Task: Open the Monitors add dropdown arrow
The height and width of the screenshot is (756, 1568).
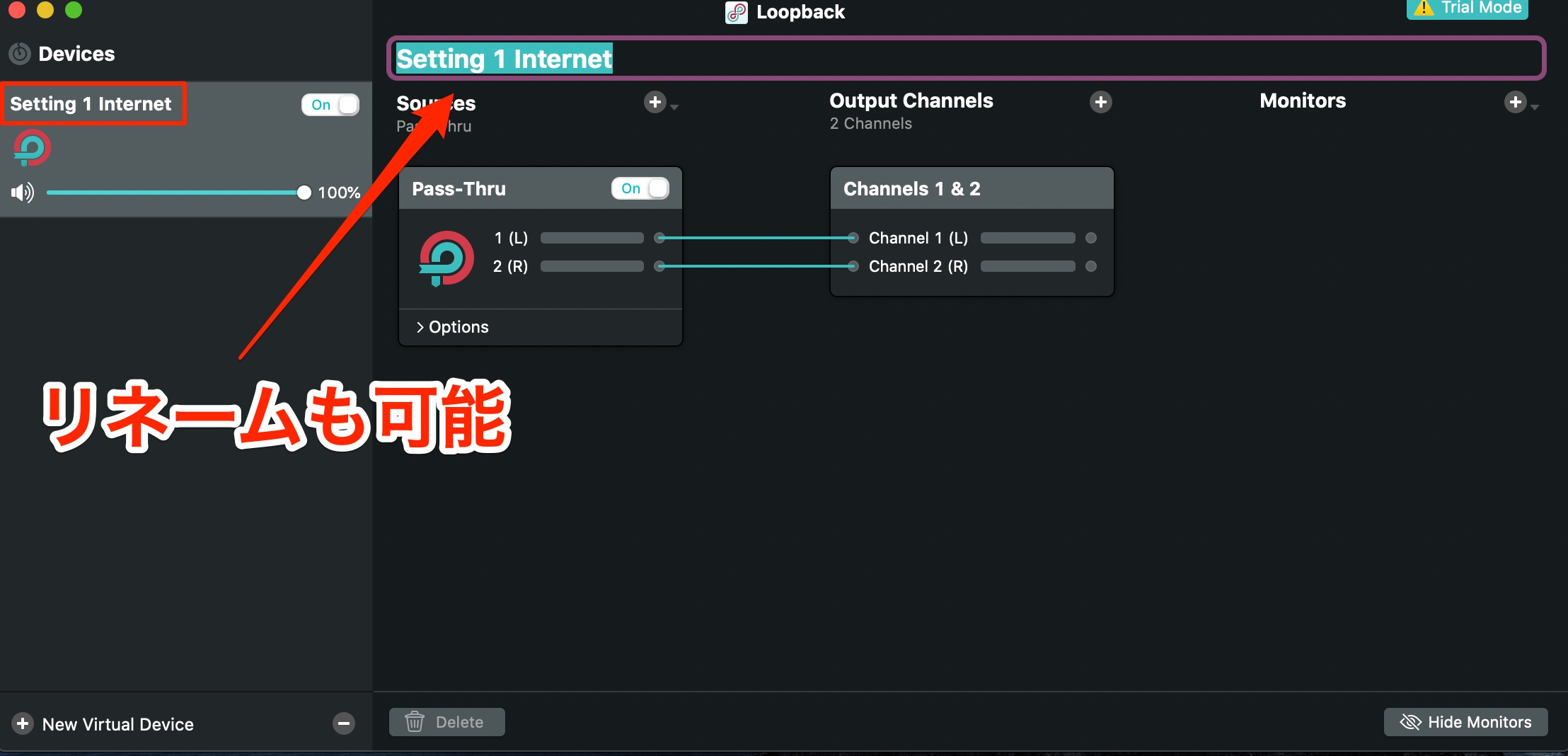Action: coord(1535,107)
